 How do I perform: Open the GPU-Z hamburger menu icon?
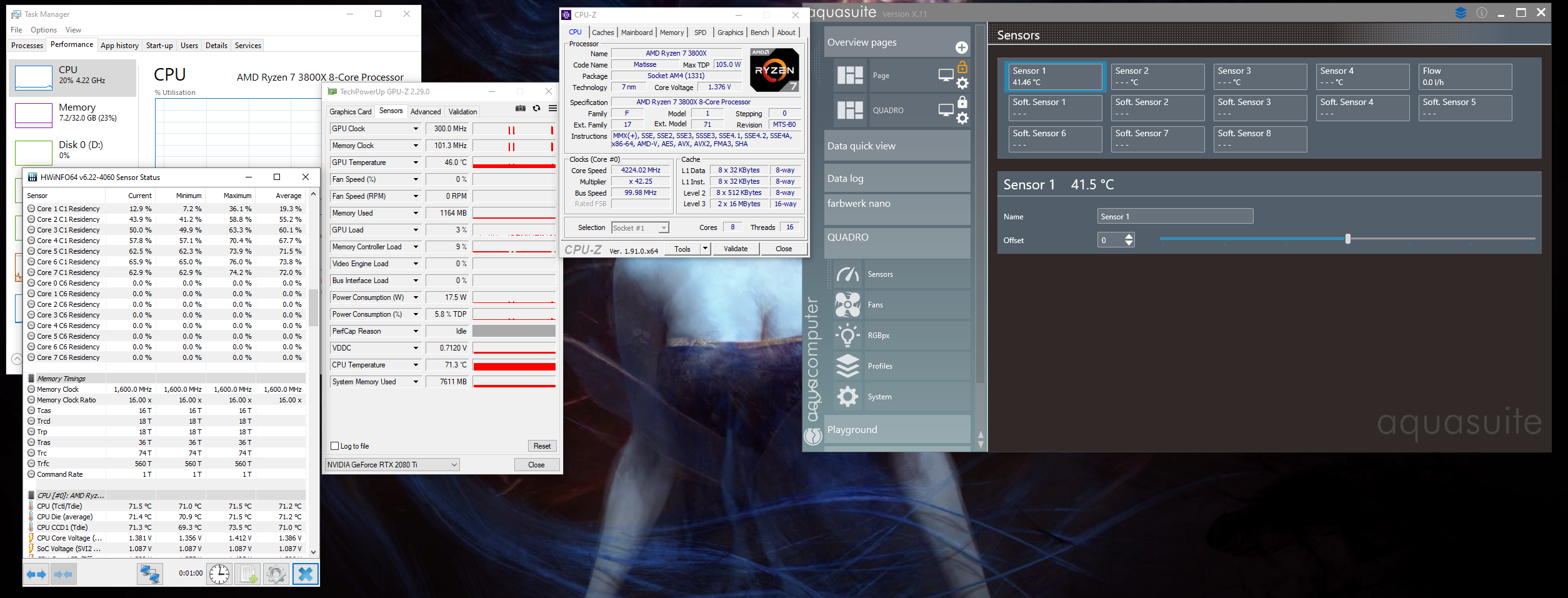click(x=552, y=108)
